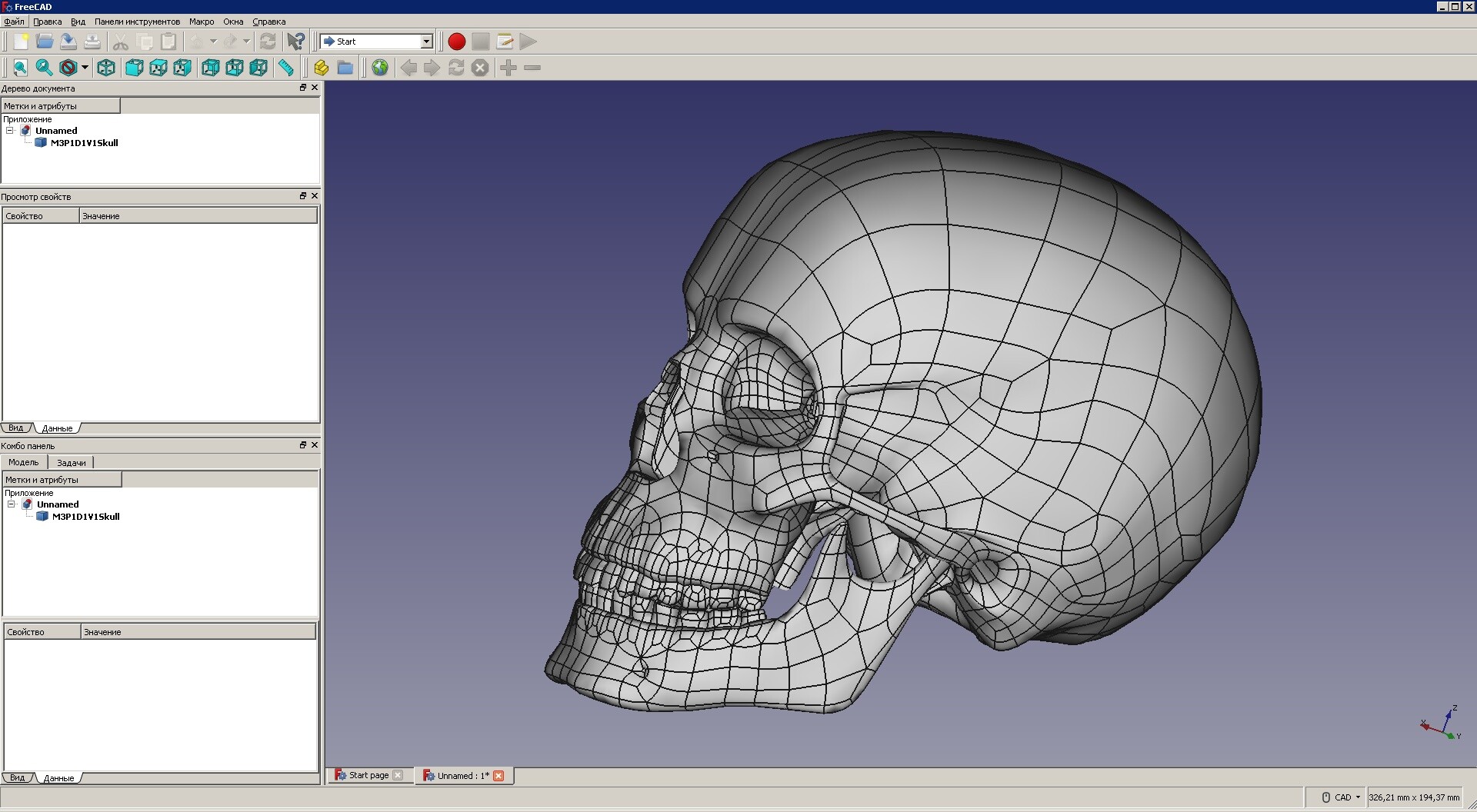Click the Cut scissors icon

pyautogui.click(x=121, y=42)
